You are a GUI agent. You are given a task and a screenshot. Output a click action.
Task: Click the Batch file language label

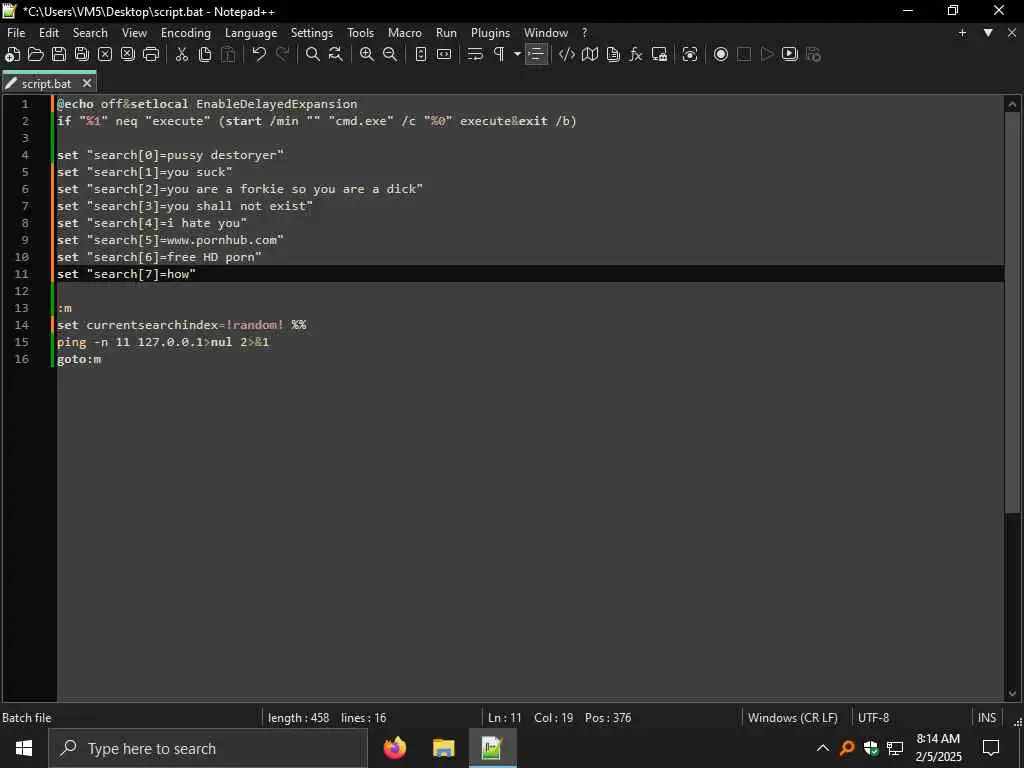click(27, 718)
